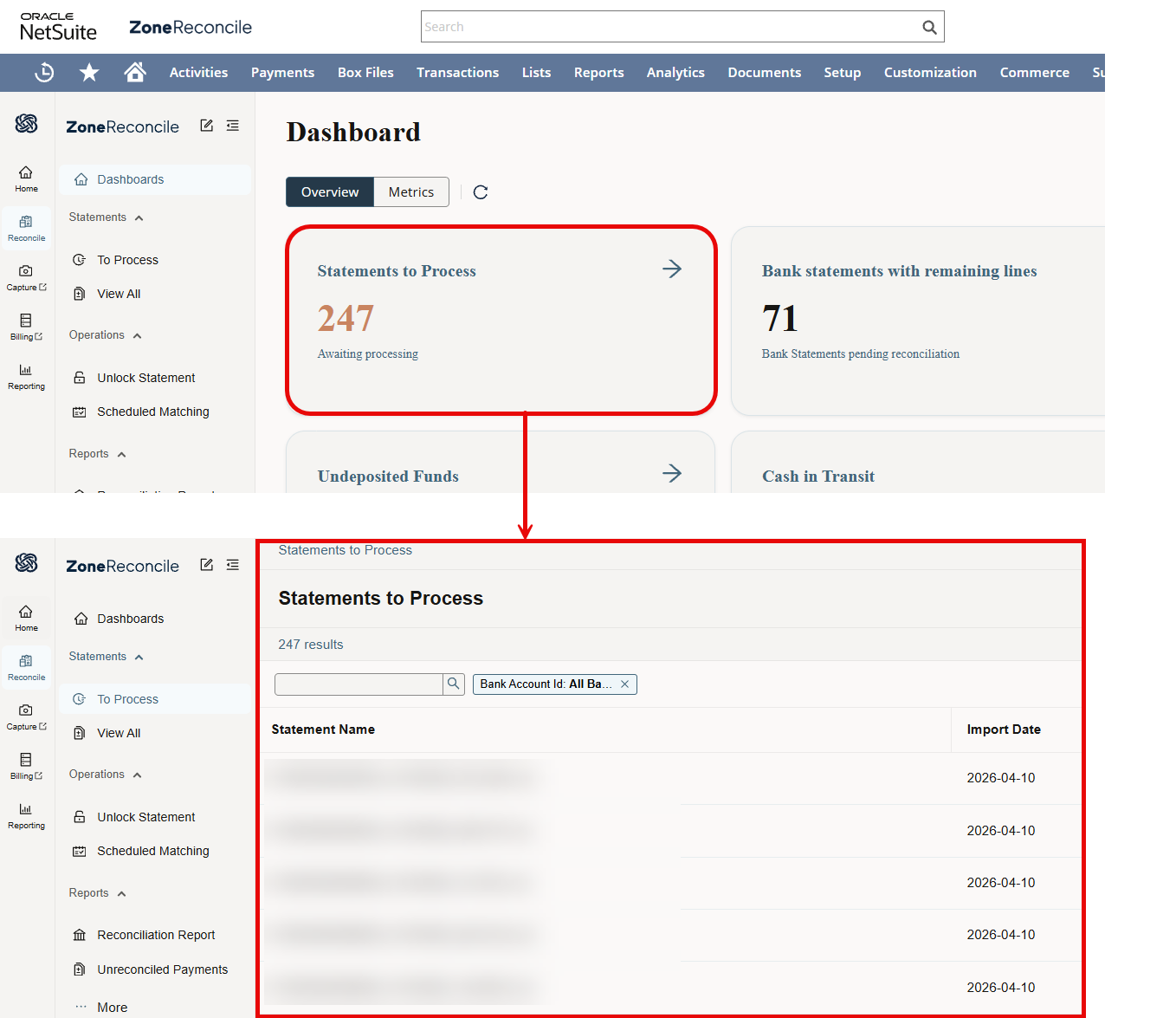Screen dimensions: 1176x1018
Task: Collapse the upper sidebar using the list icon
Action: coord(233,126)
